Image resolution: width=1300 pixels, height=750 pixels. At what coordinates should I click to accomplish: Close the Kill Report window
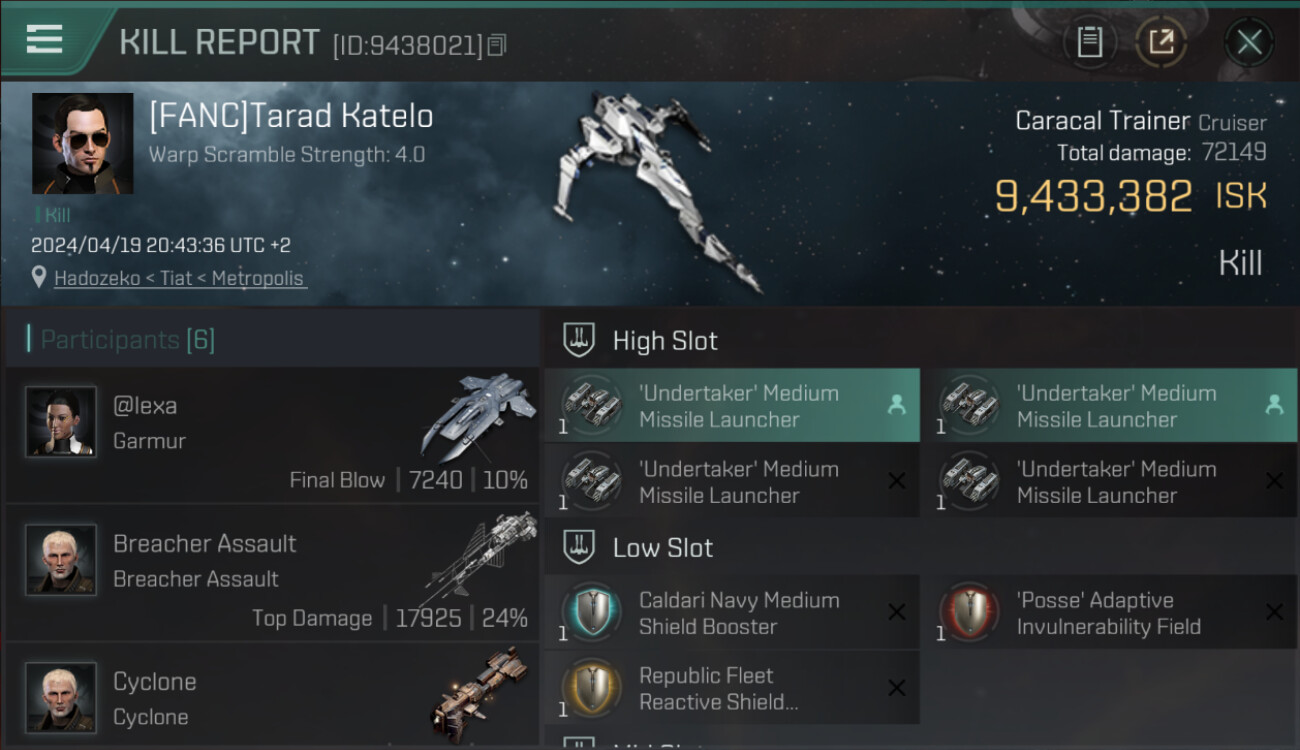click(x=1249, y=42)
